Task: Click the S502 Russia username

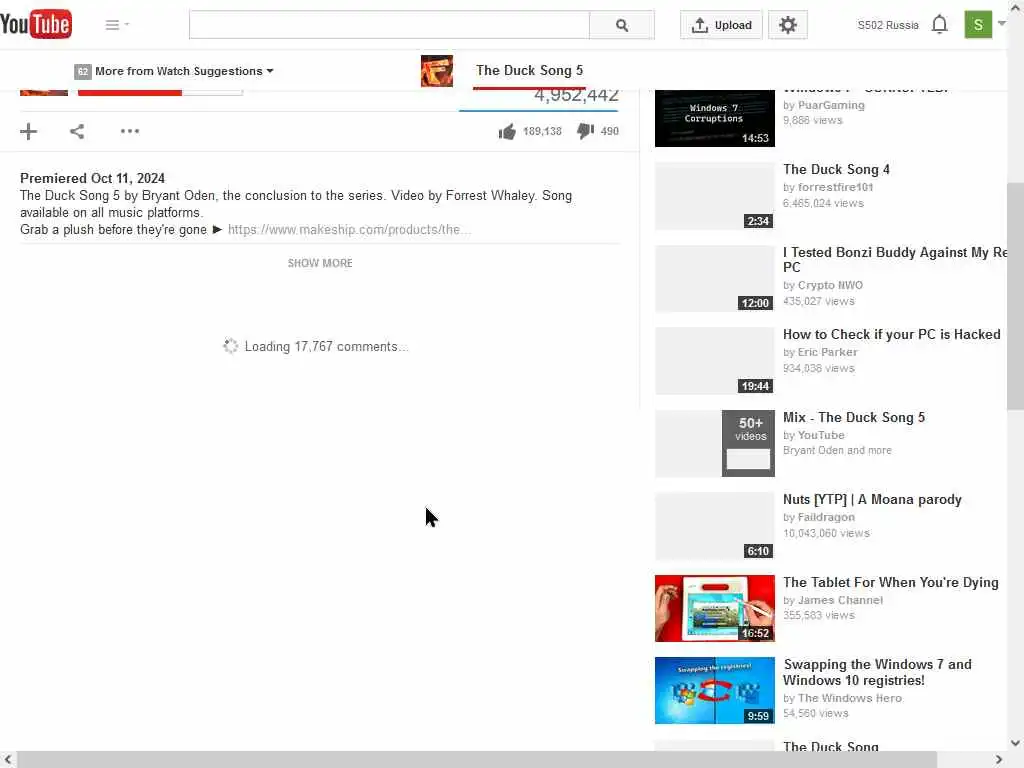Action: click(x=888, y=25)
